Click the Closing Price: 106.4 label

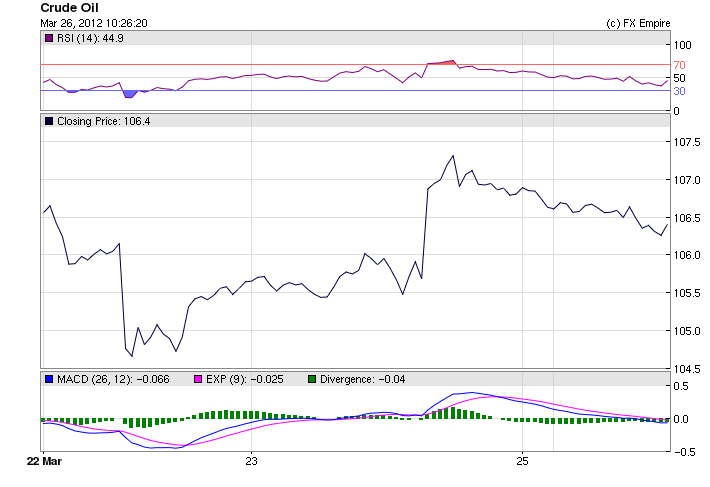(x=104, y=121)
